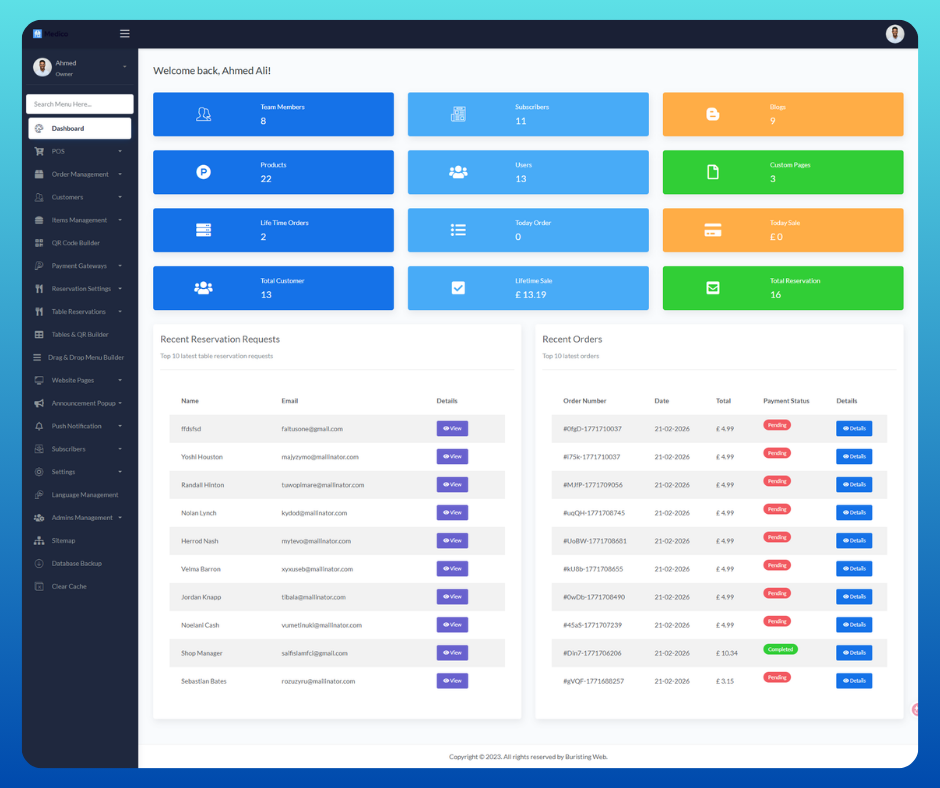
Task: Click the Team Members card icon
Action: pos(203,114)
